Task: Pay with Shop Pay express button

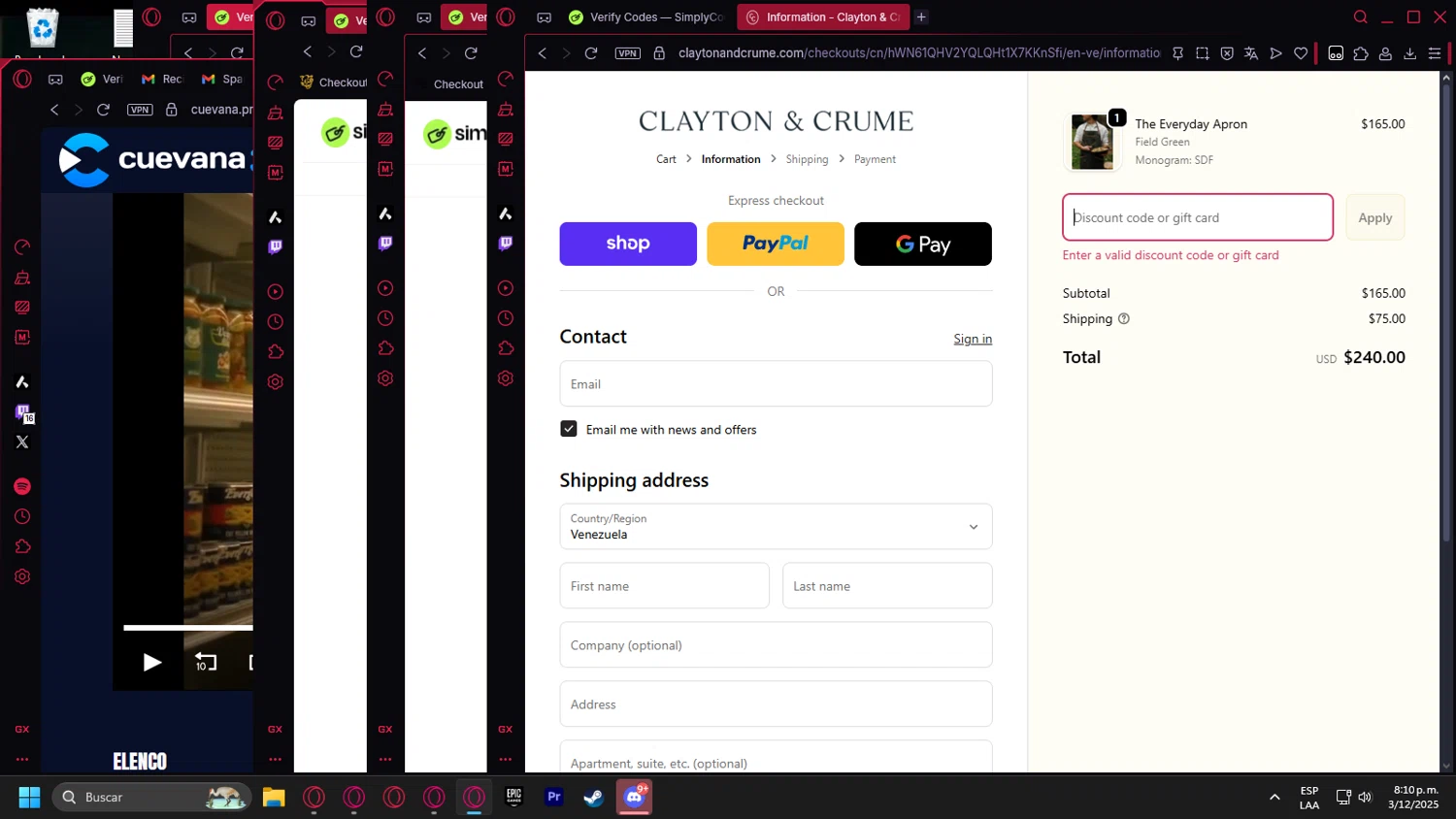Action: point(628,244)
